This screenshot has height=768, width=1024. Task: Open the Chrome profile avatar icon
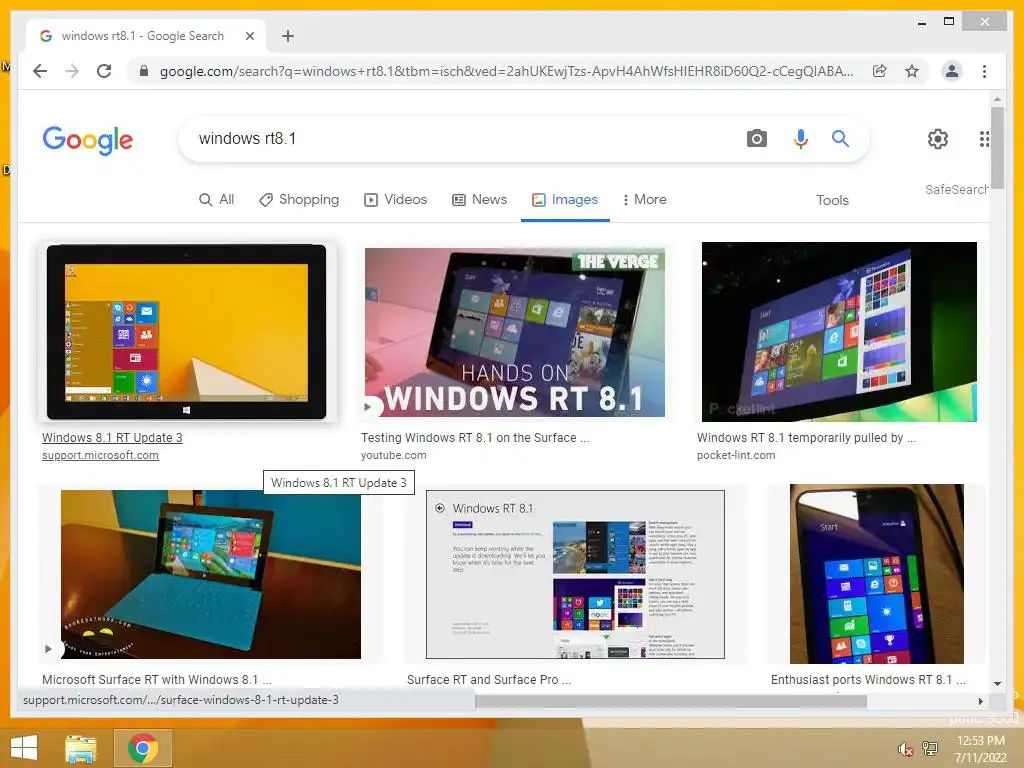(952, 71)
